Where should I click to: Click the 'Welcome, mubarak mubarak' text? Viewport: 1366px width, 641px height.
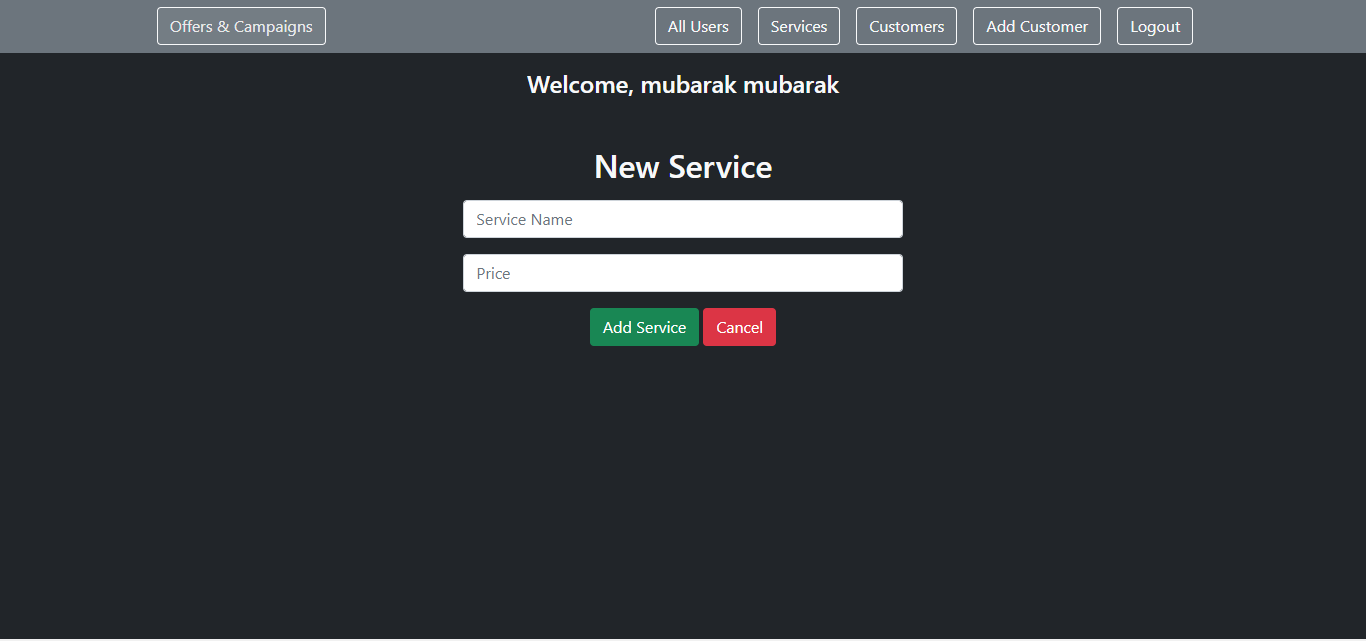click(x=683, y=85)
